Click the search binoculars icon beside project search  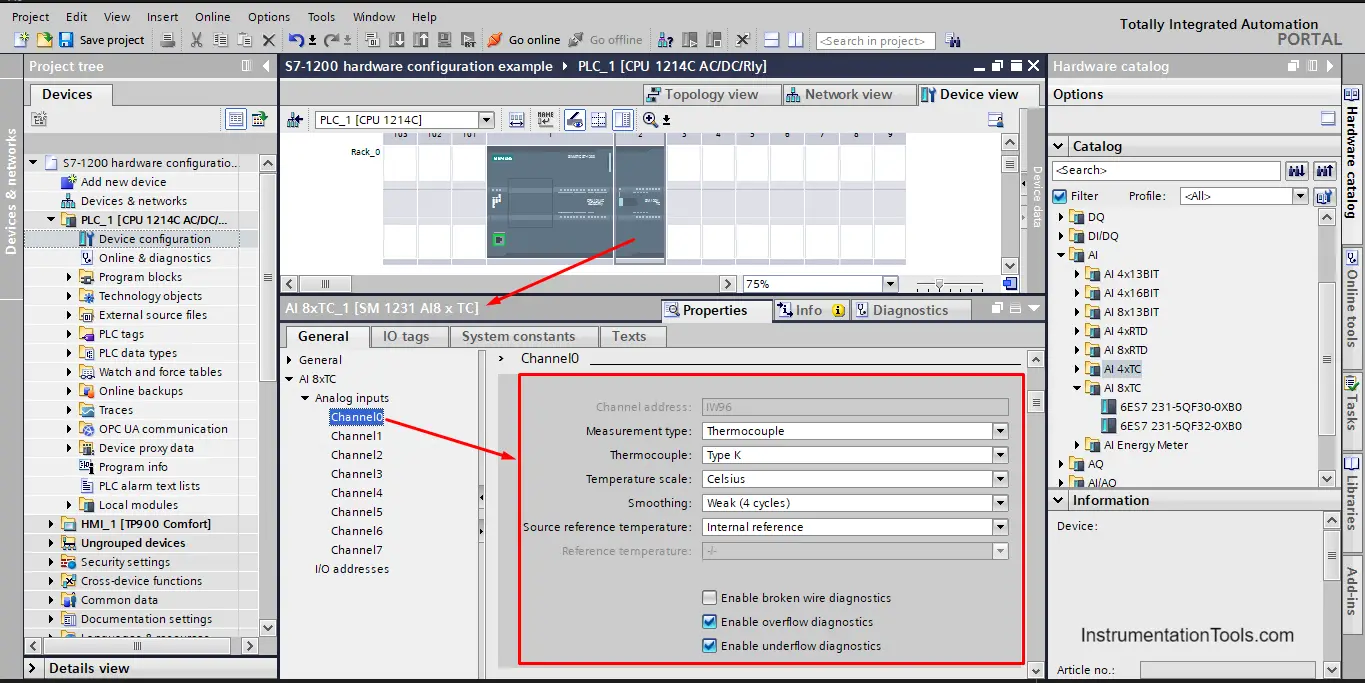(x=953, y=40)
